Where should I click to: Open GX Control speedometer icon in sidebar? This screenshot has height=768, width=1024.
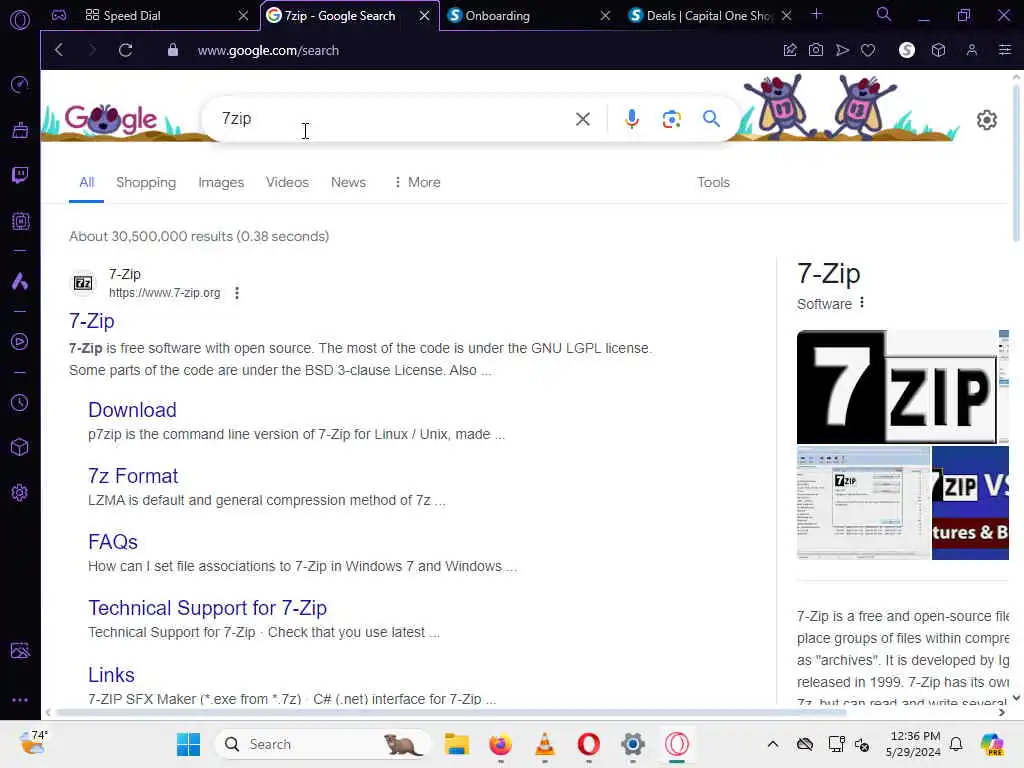pos(20,84)
